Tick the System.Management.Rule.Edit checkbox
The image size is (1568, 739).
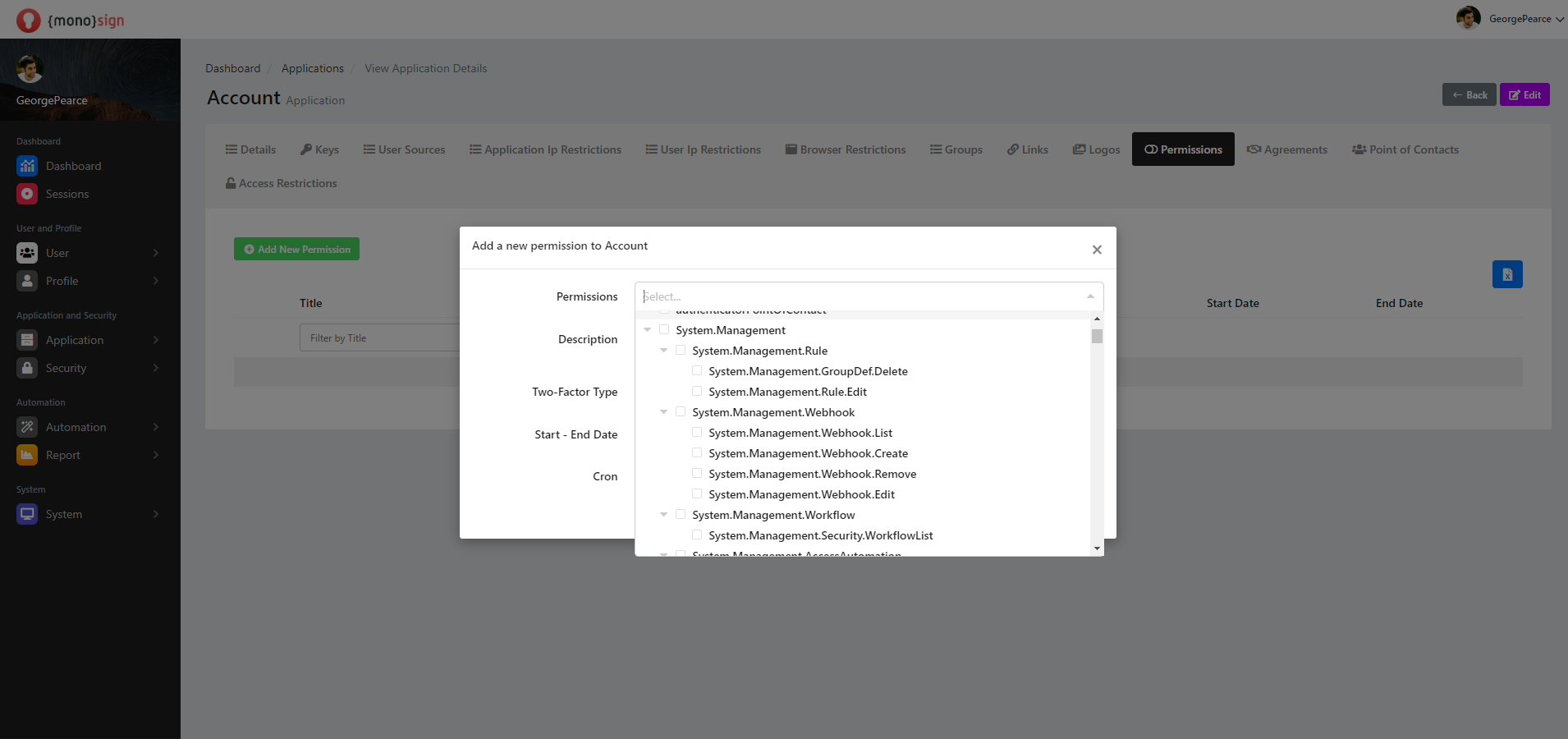click(697, 391)
